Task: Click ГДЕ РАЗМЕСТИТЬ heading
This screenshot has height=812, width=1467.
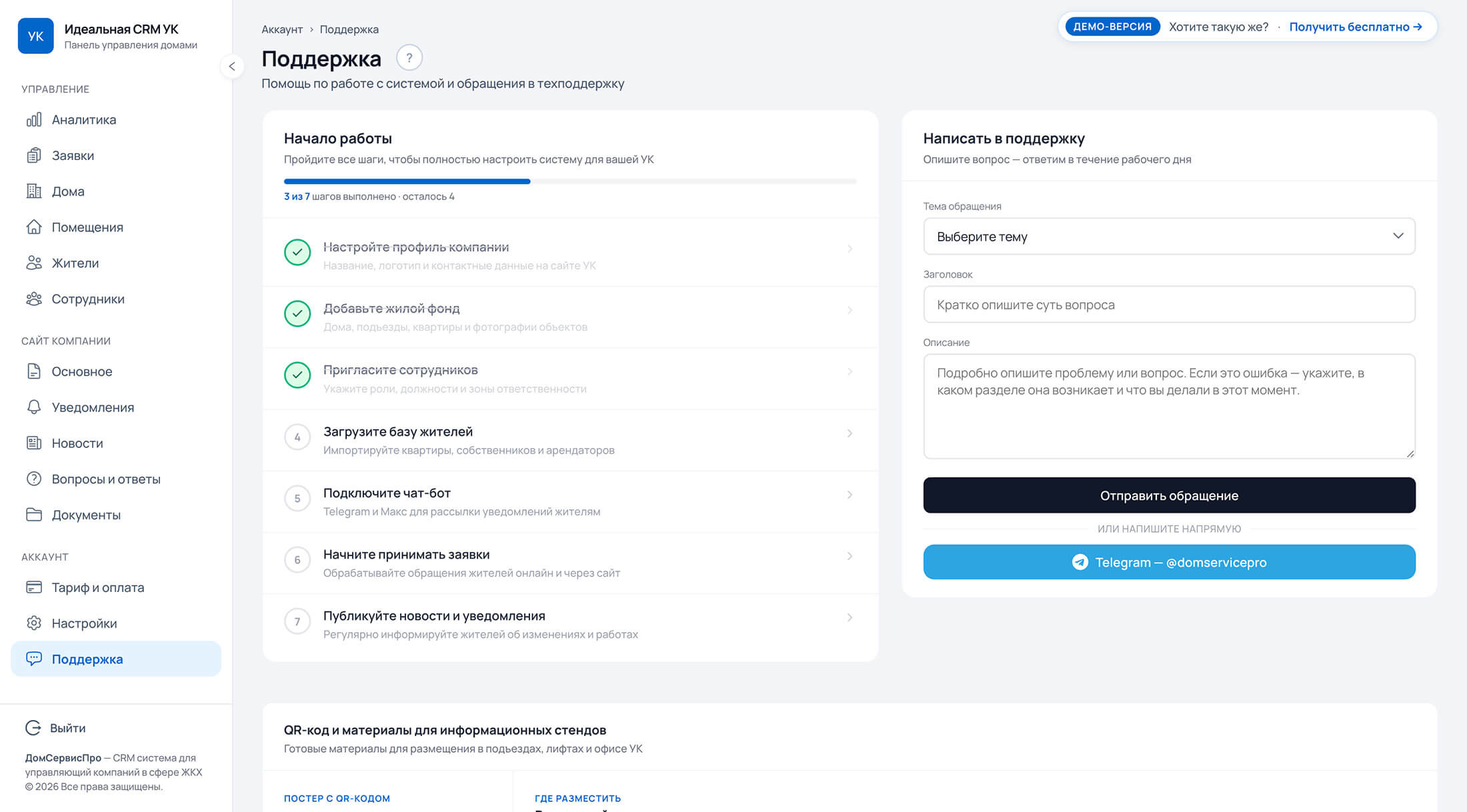Action: pos(577,798)
